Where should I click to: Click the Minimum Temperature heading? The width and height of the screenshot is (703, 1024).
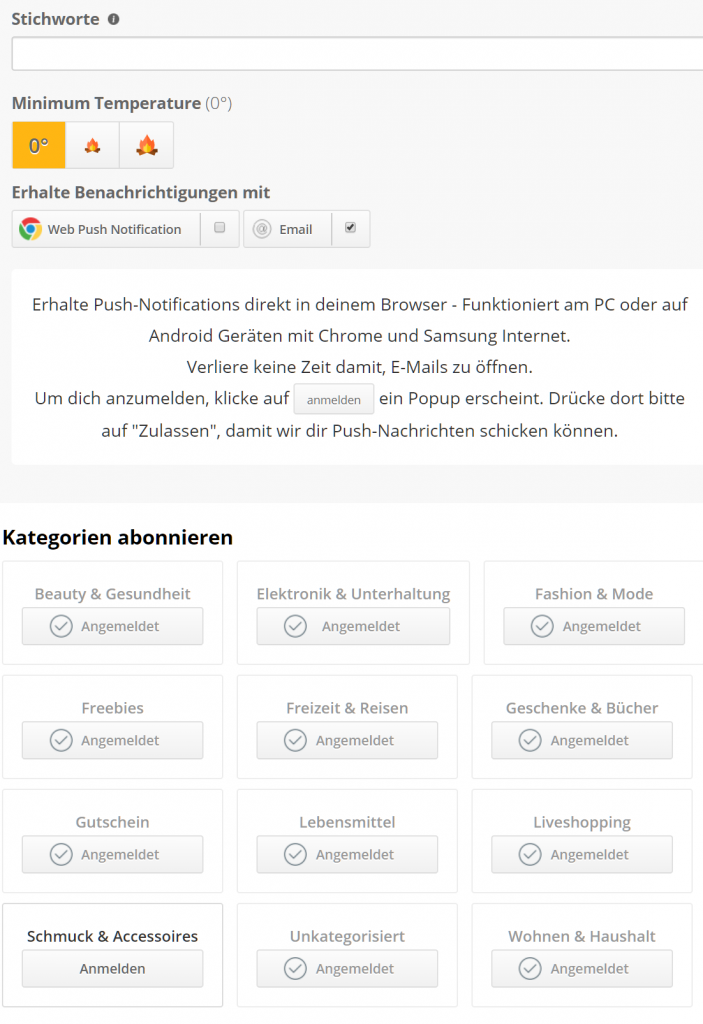coord(106,103)
